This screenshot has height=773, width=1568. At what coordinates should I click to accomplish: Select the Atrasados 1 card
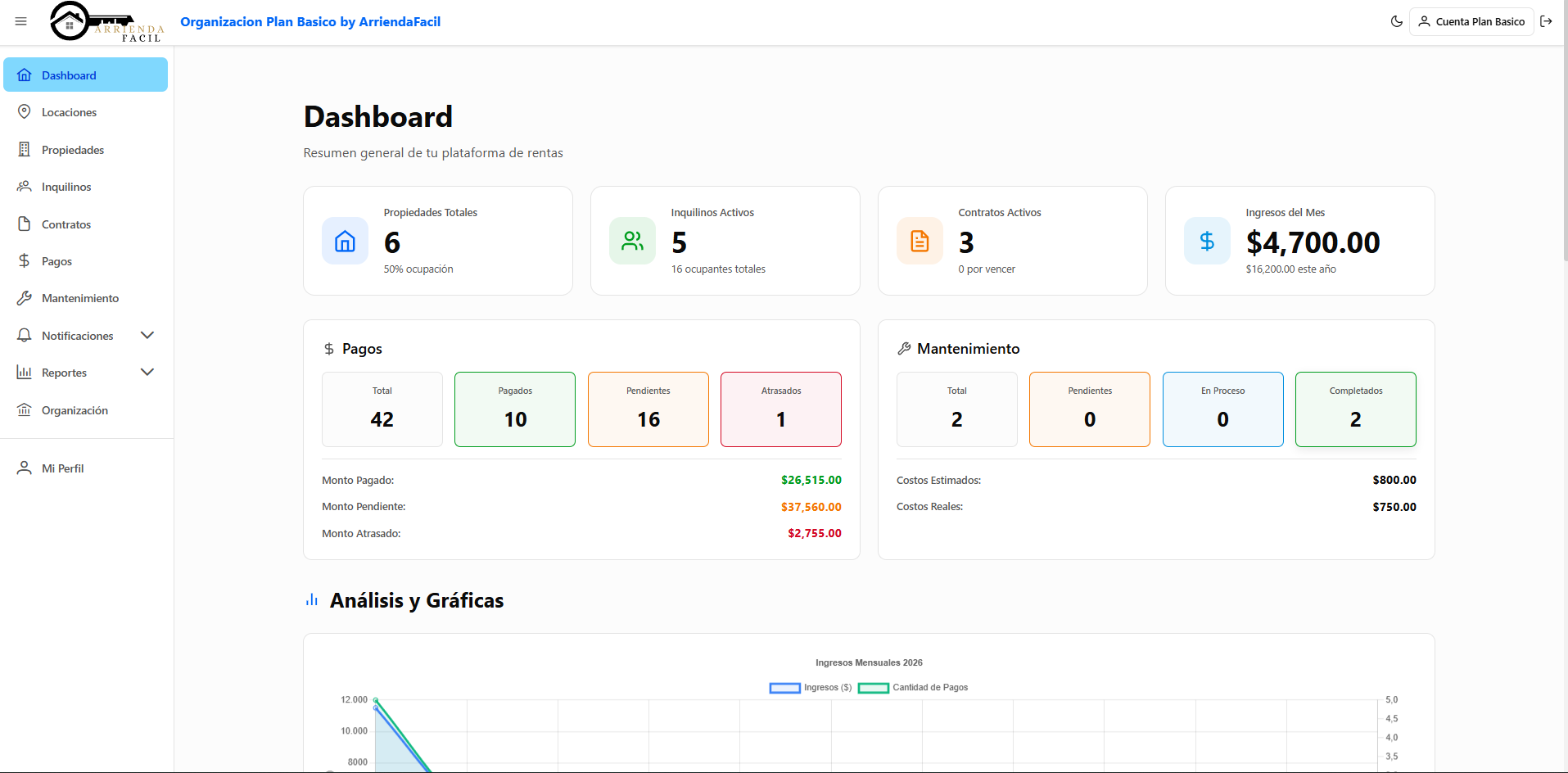[781, 409]
